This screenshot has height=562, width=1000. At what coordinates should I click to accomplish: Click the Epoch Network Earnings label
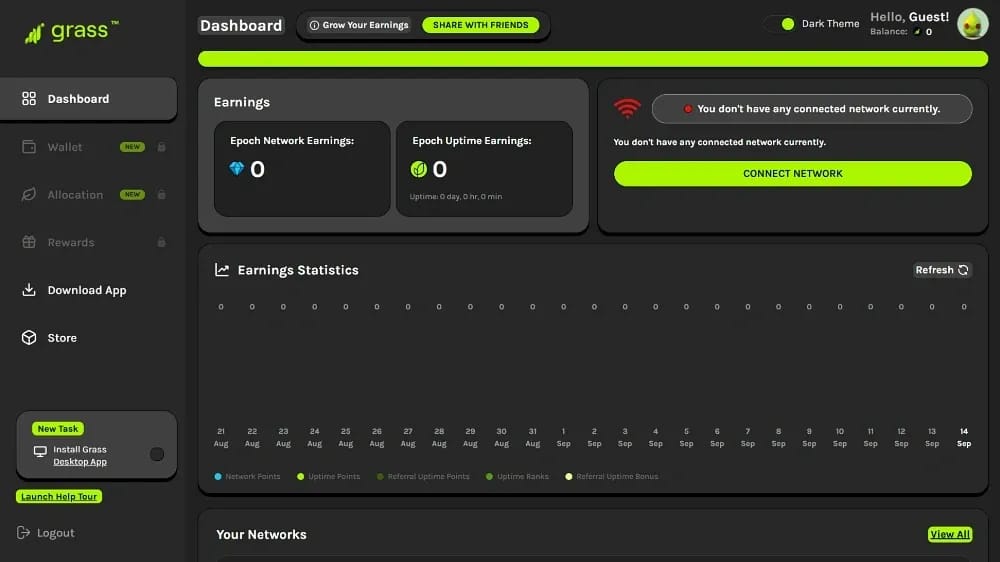point(292,140)
